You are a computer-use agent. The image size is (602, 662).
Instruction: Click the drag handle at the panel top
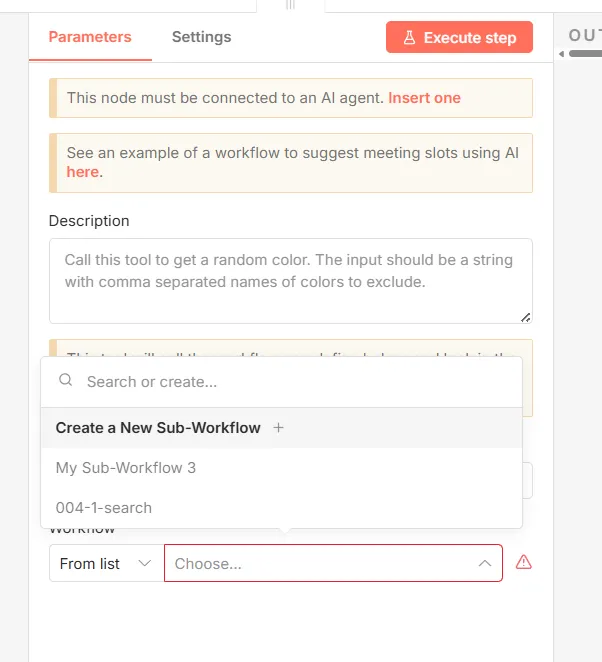[290, 5]
